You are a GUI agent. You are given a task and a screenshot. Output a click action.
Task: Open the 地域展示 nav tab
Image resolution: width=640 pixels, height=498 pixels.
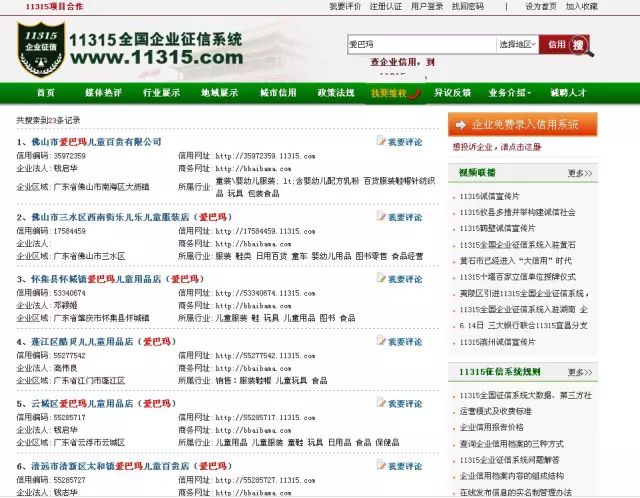[x=220, y=93]
